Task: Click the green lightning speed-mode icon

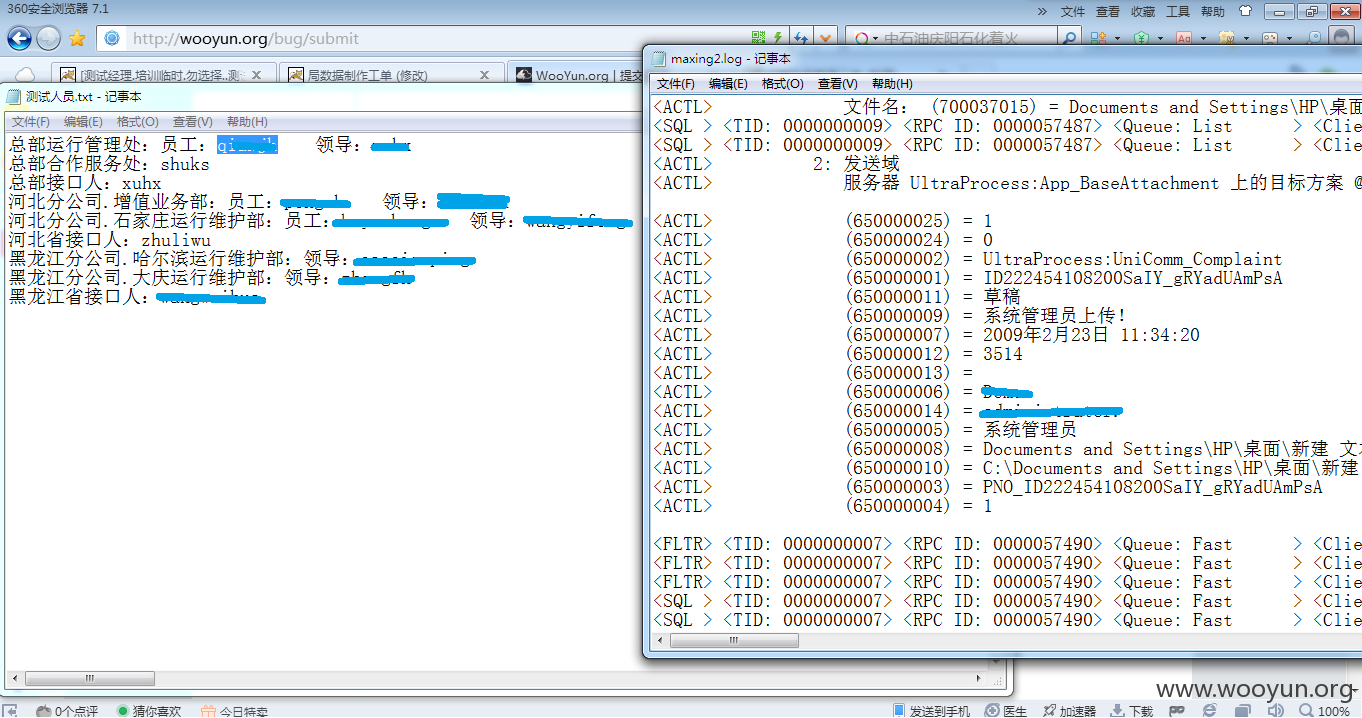Action: click(x=777, y=39)
